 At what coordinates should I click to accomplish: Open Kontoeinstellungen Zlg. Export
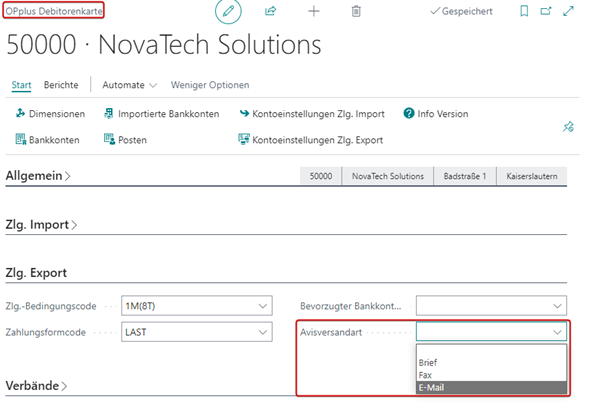pyautogui.click(x=311, y=140)
